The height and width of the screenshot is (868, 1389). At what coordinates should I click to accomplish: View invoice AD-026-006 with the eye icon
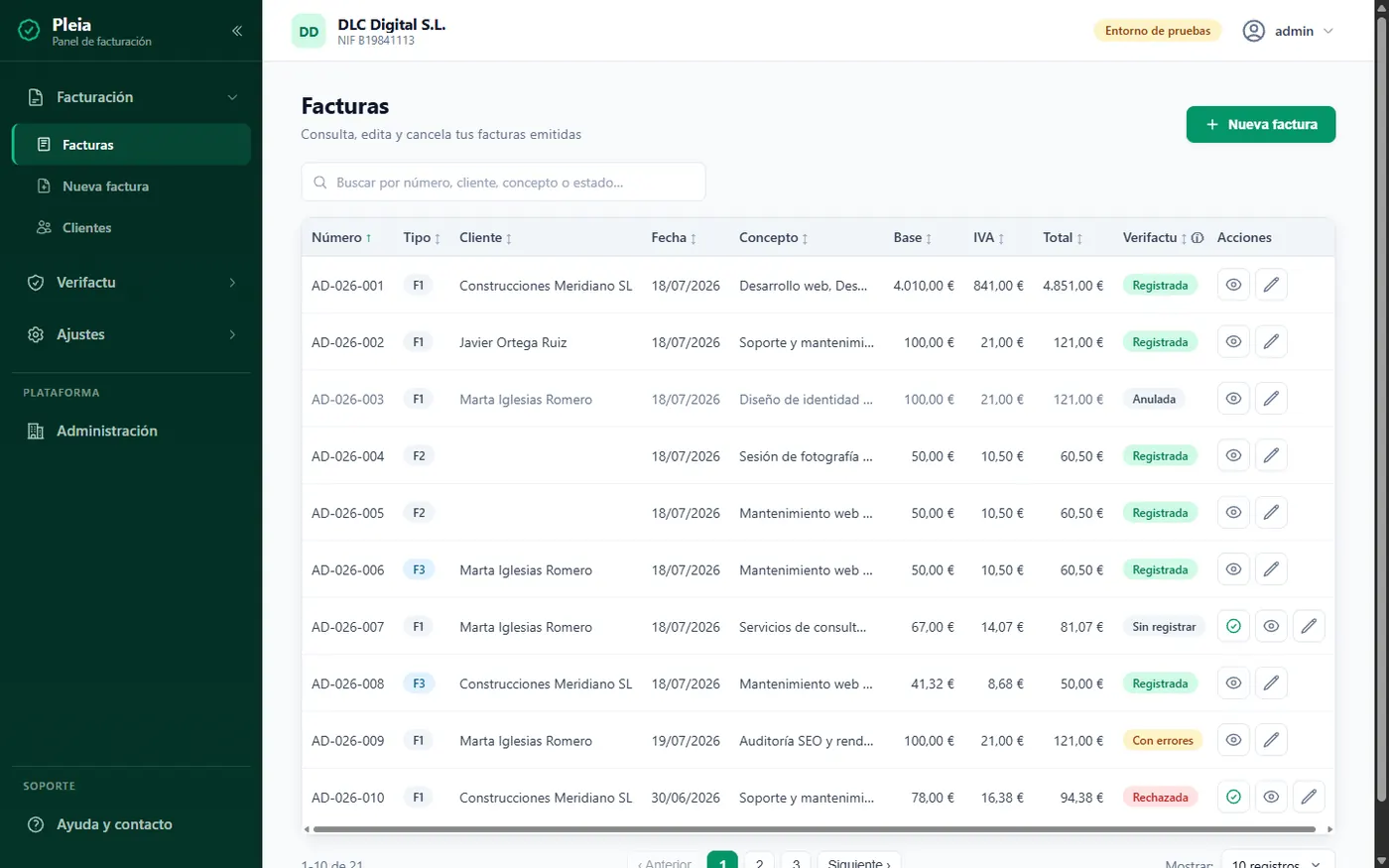(1233, 569)
